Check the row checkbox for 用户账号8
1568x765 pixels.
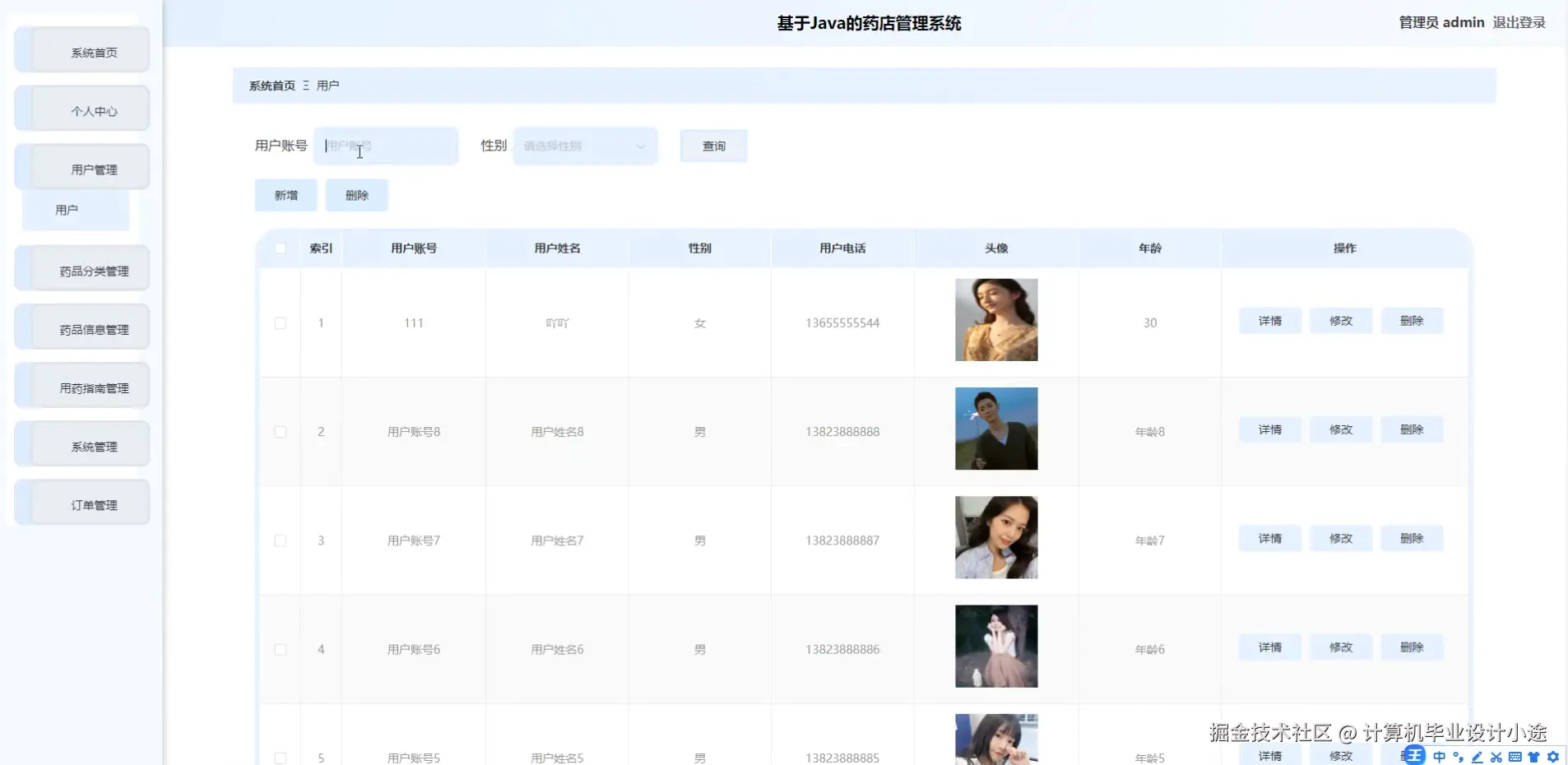tap(281, 432)
